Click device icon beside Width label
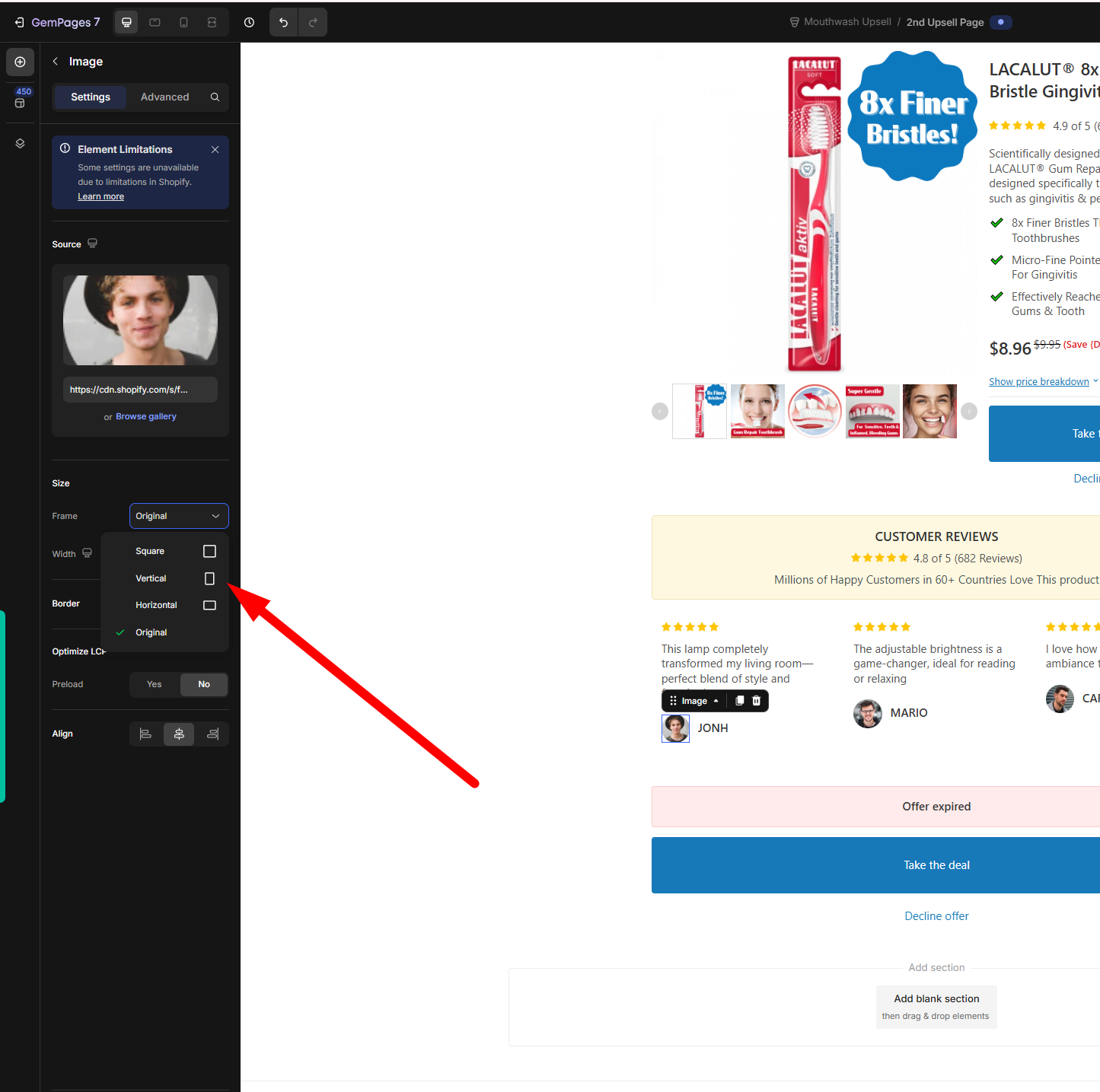The height and width of the screenshot is (1092, 1100). point(87,553)
